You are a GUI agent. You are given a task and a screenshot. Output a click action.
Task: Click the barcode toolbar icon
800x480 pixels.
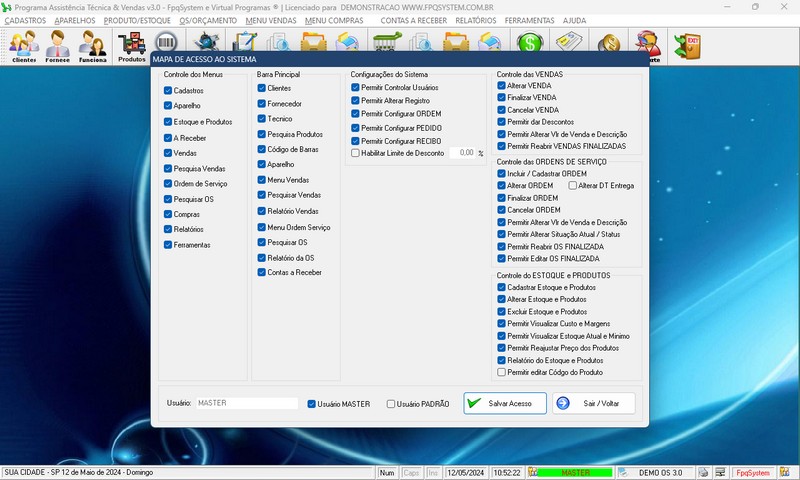click(x=166, y=43)
